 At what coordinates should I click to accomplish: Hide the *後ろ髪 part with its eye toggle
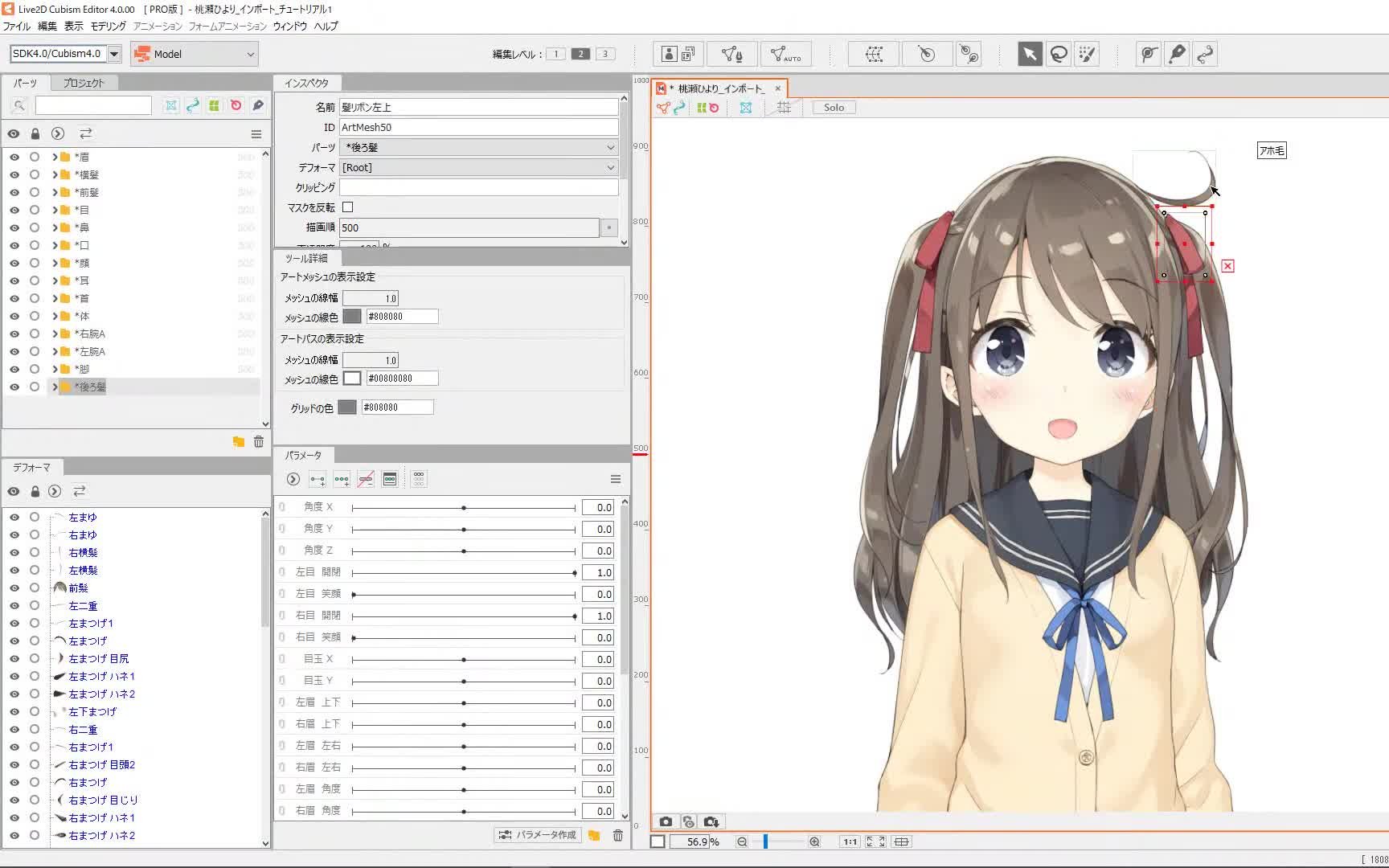tap(14, 387)
